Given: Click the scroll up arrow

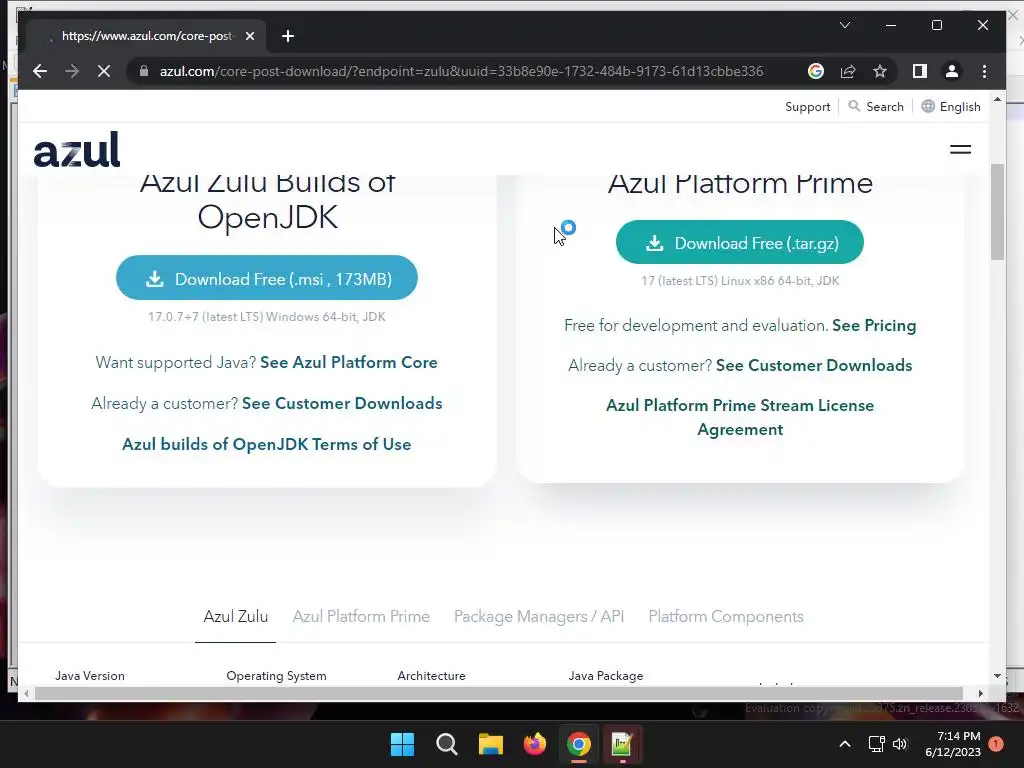Looking at the screenshot, I should point(997,99).
